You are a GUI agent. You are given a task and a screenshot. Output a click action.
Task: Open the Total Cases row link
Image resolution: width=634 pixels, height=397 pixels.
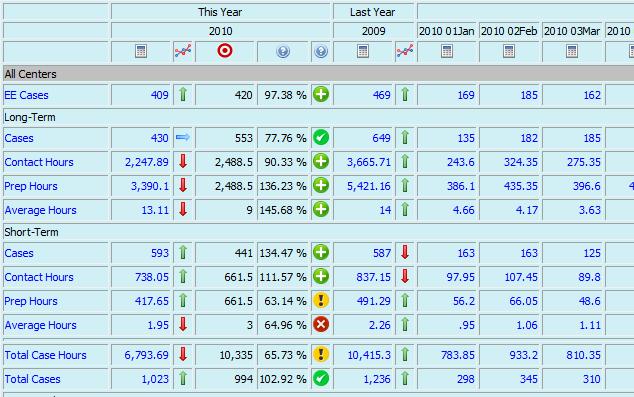click(32, 379)
